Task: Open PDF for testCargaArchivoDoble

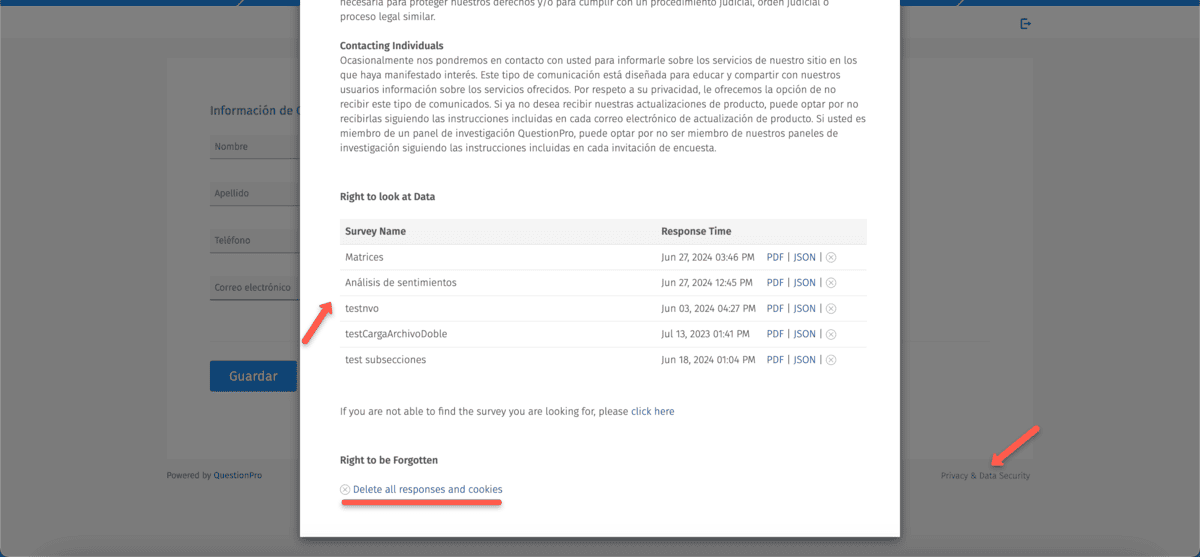Action: 775,334
